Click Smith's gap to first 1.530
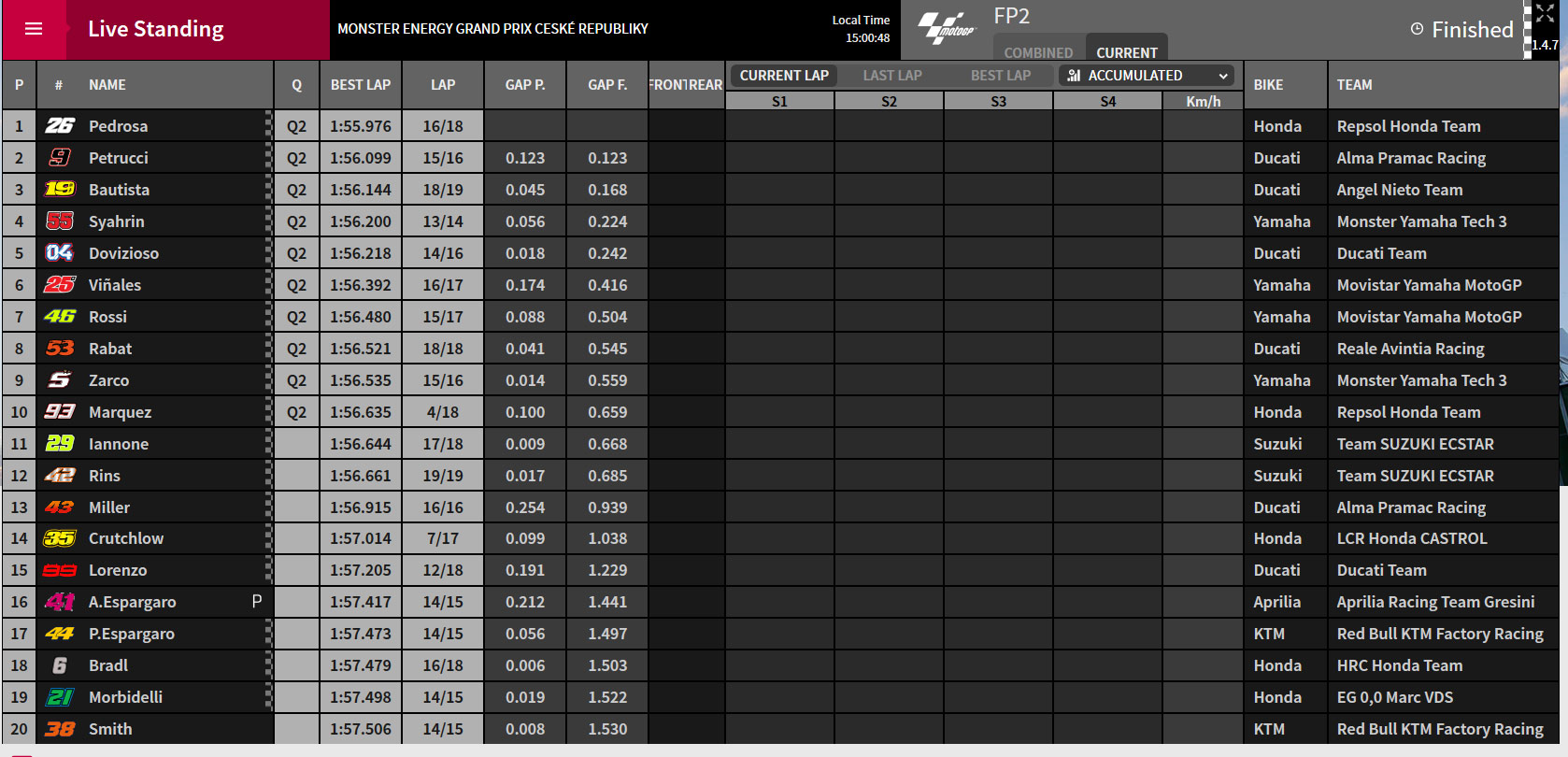The image size is (1568, 757). pos(607,729)
